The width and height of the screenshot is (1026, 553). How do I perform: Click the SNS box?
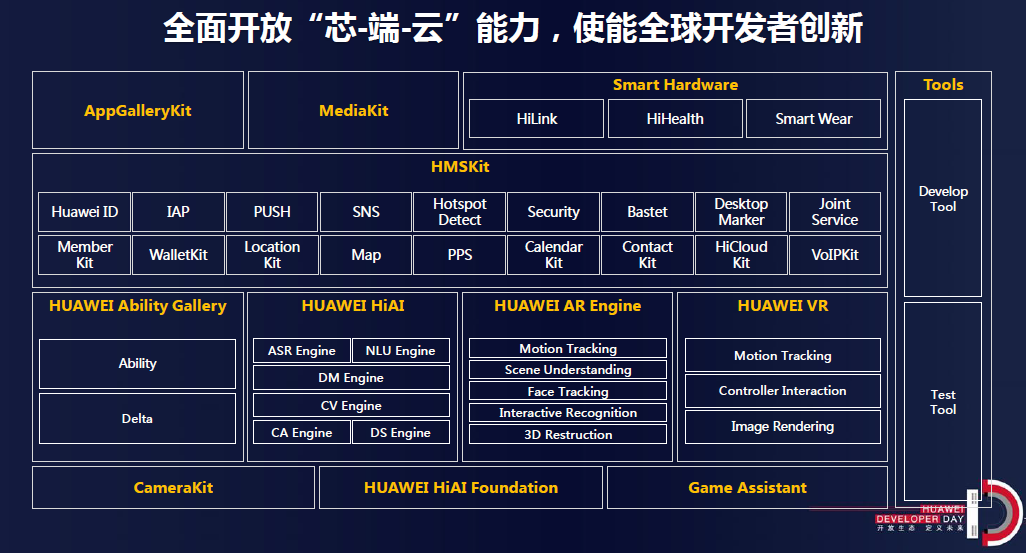point(366,211)
